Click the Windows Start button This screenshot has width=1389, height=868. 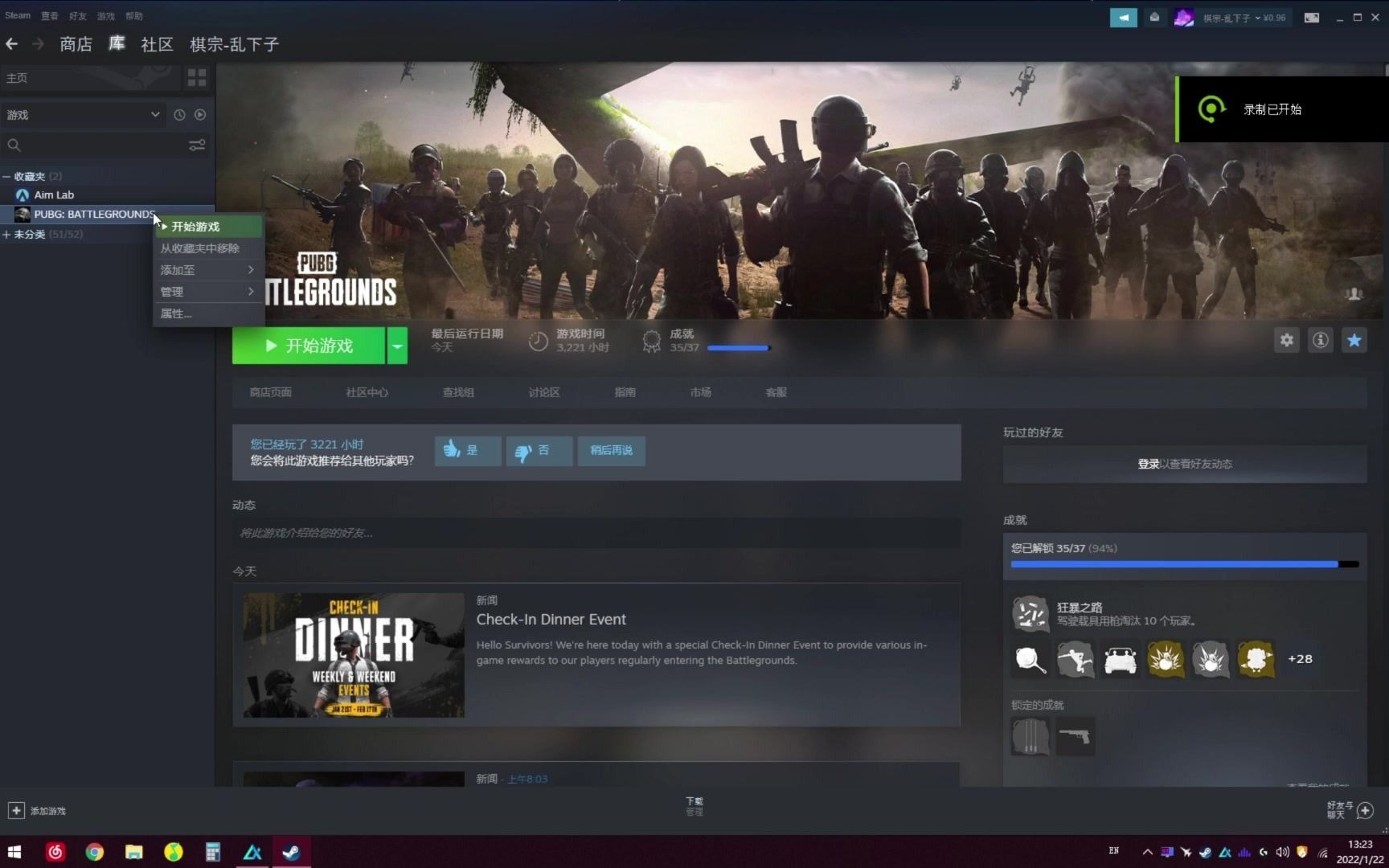(14, 852)
